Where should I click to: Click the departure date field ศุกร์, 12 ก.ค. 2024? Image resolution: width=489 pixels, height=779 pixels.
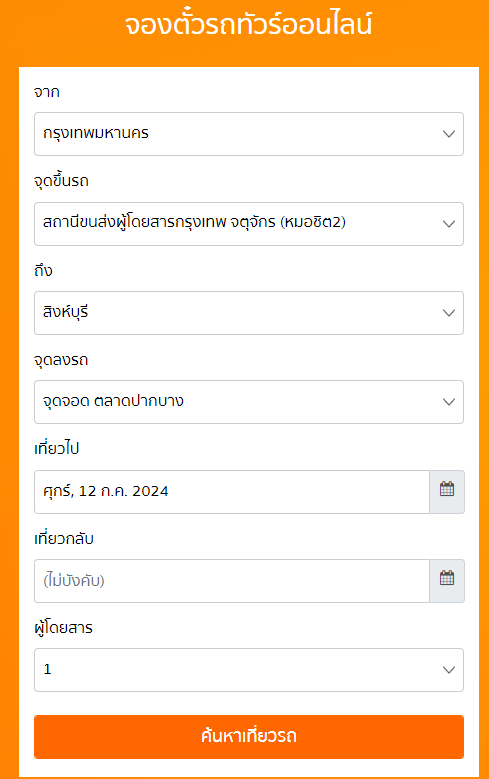click(x=232, y=491)
